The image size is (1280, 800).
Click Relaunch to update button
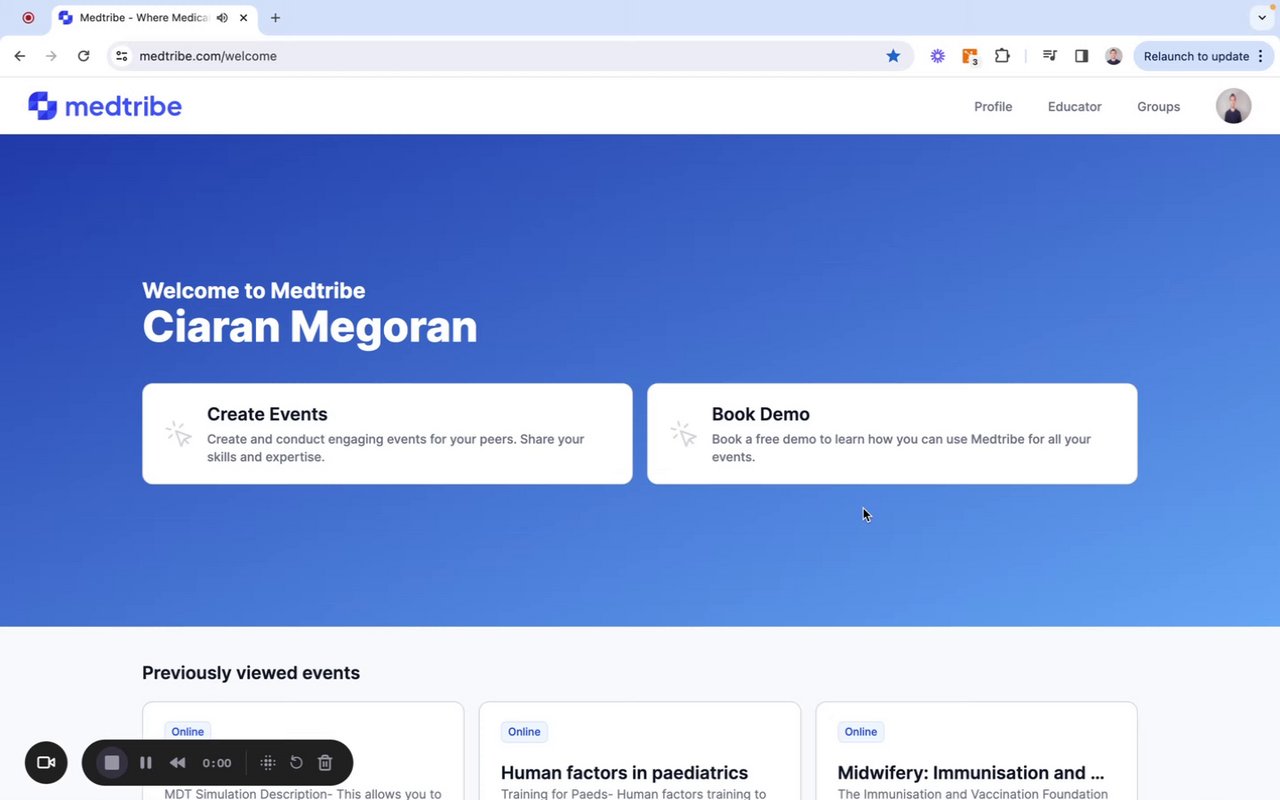1196,56
